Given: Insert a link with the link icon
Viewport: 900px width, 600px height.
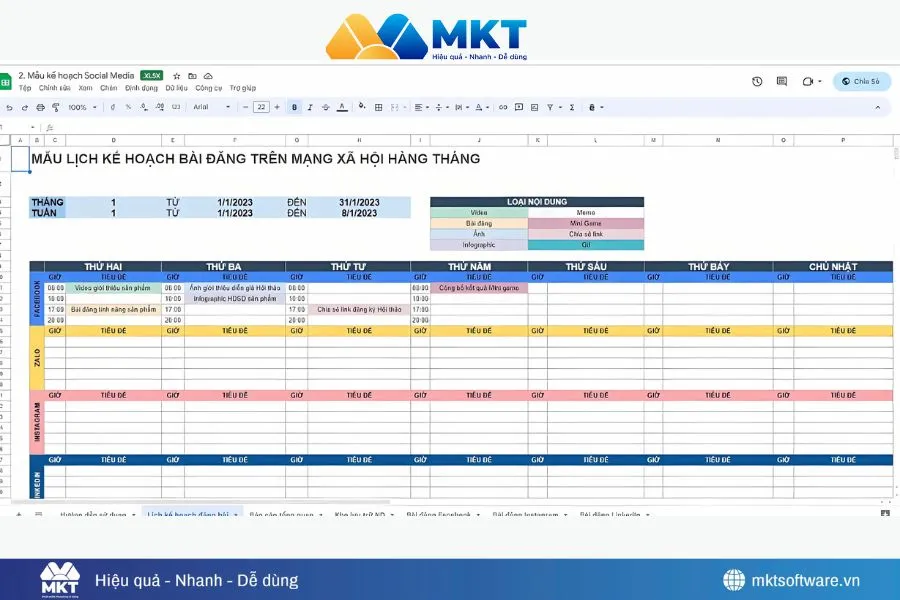Looking at the screenshot, I should tap(501, 107).
